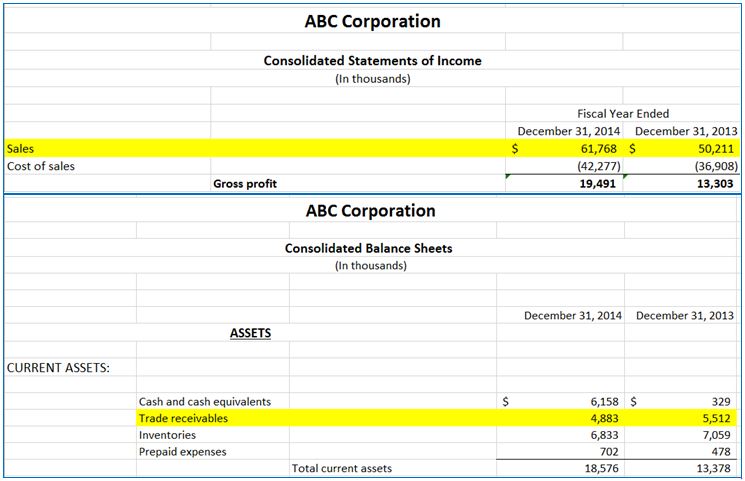Click the 2014 Sales value 61,768
Image resolution: width=745 pixels, height=481 pixels.
(599, 149)
